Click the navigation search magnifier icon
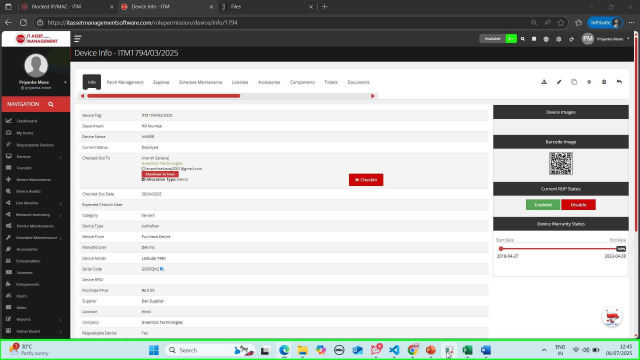Viewport: 640px width, 360px height. tap(51, 104)
